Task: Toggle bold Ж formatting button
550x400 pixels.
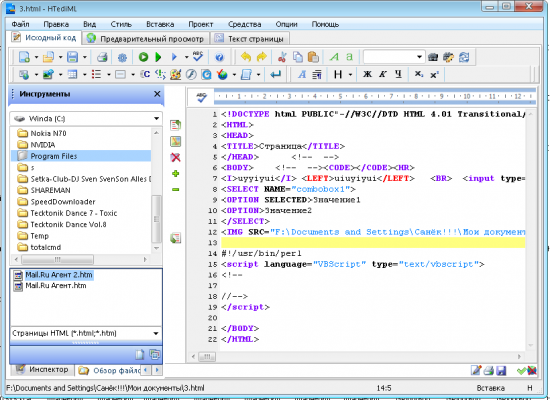Action: (x=367, y=74)
